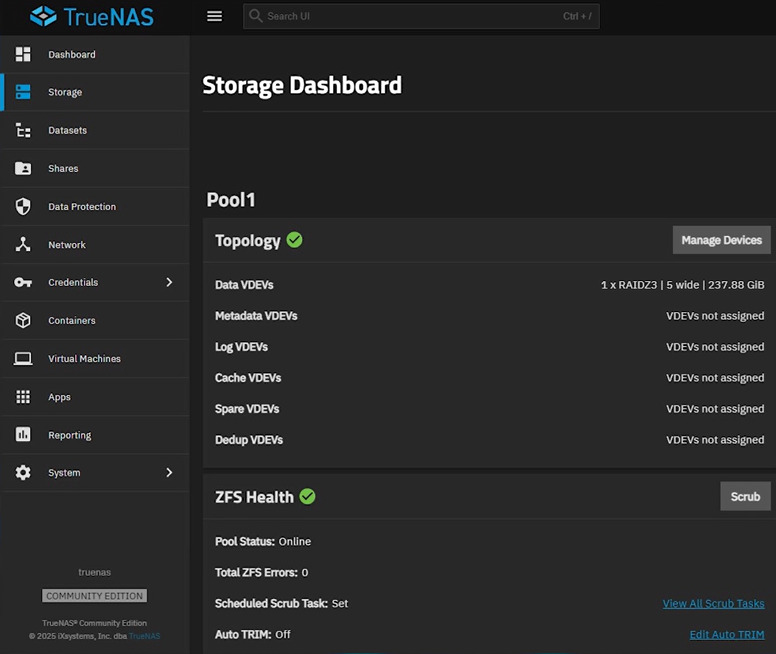Toggle the hamburger sidebar menu icon
776x654 pixels.
[x=214, y=16]
